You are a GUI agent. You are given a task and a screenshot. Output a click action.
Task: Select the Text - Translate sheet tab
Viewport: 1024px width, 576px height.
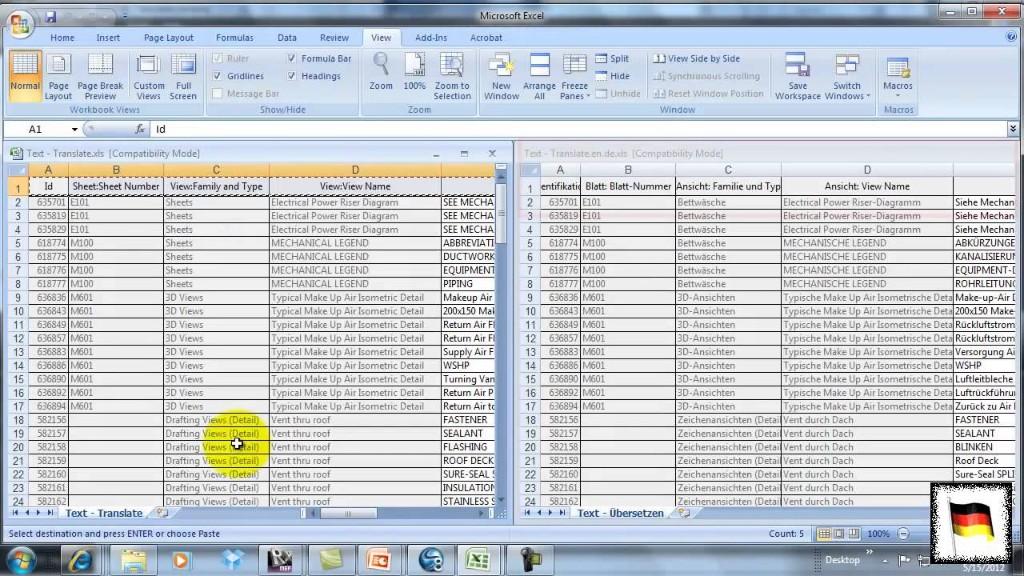pos(104,513)
